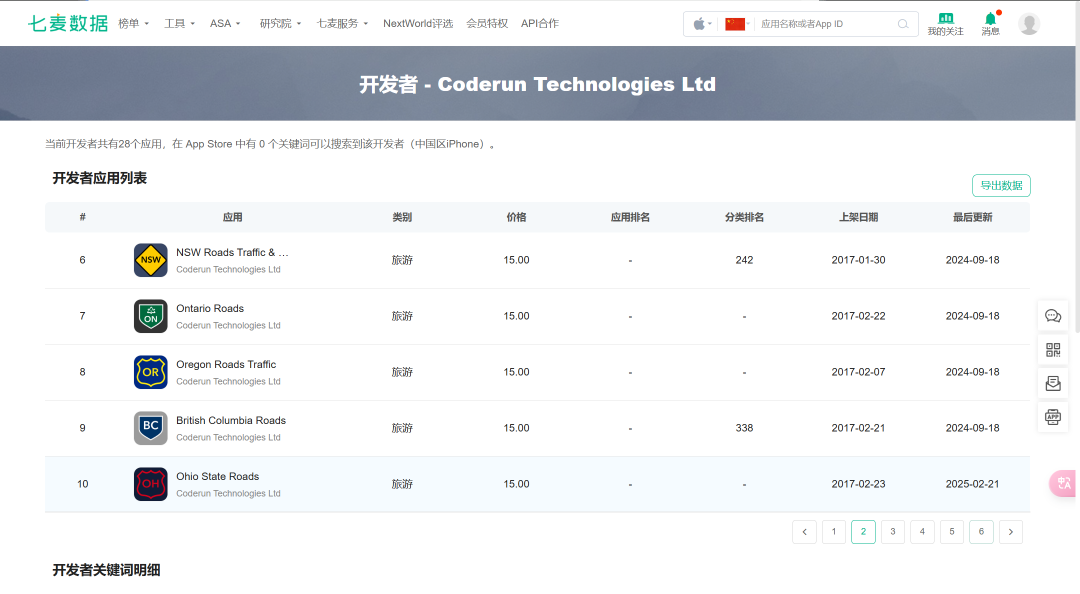Click the pink translate floating icon
1080x594 pixels.
[1063, 483]
